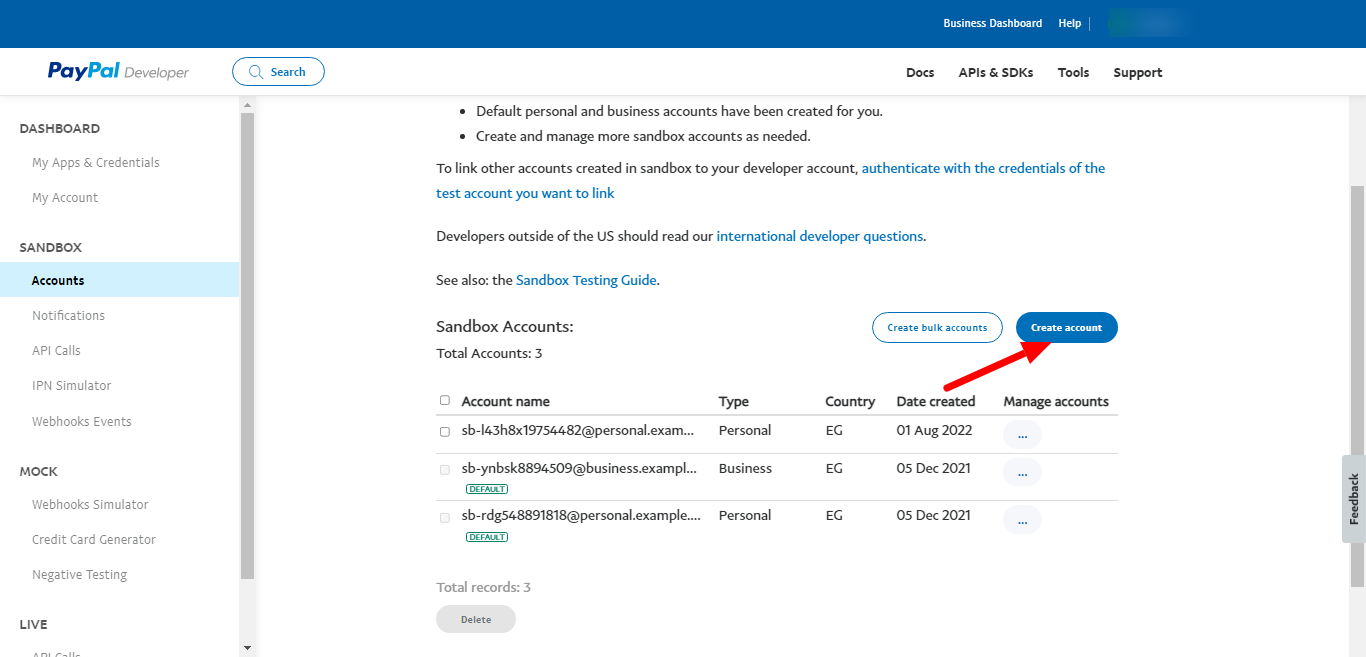Open IPN Simulator
Viewport: 1366px width, 657px height.
72,386
